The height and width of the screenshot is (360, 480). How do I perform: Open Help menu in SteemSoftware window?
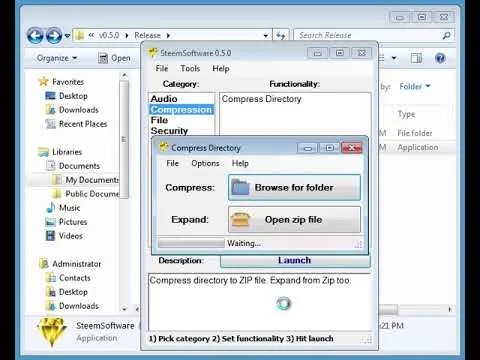point(221,68)
